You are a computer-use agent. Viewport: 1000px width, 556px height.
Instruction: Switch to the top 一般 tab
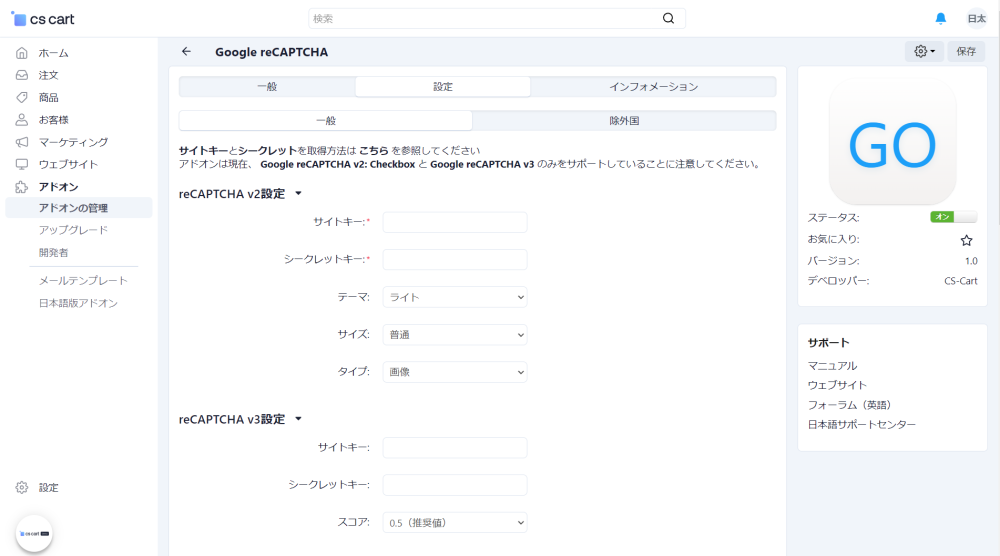pos(267,87)
